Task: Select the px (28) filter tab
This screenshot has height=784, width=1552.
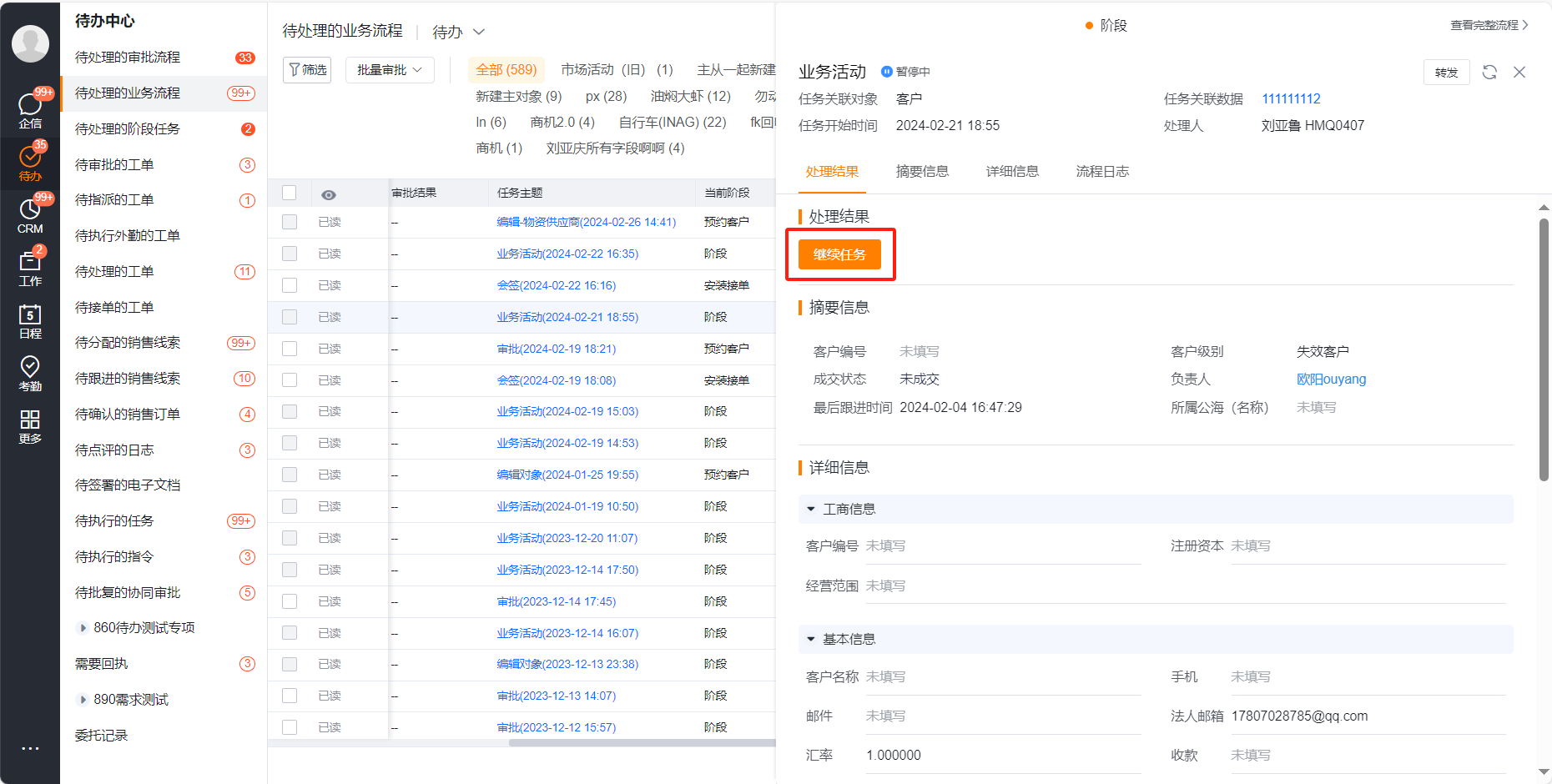Action: [606, 97]
